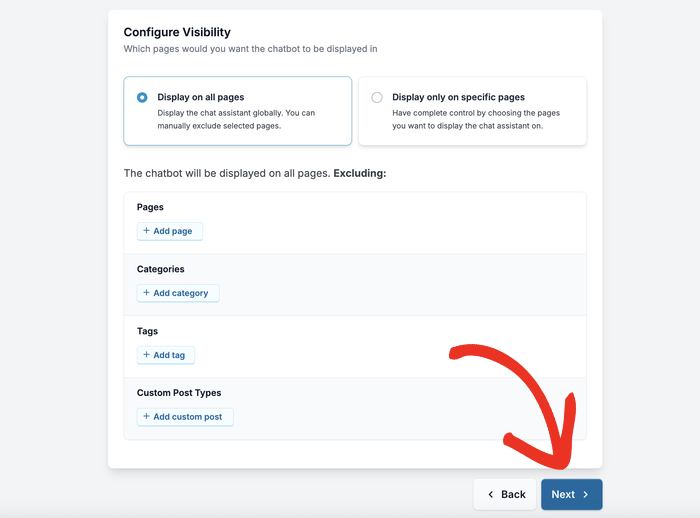700x518 pixels.
Task: Click the 'Configure Visibility' heading
Action: (177, 32)
